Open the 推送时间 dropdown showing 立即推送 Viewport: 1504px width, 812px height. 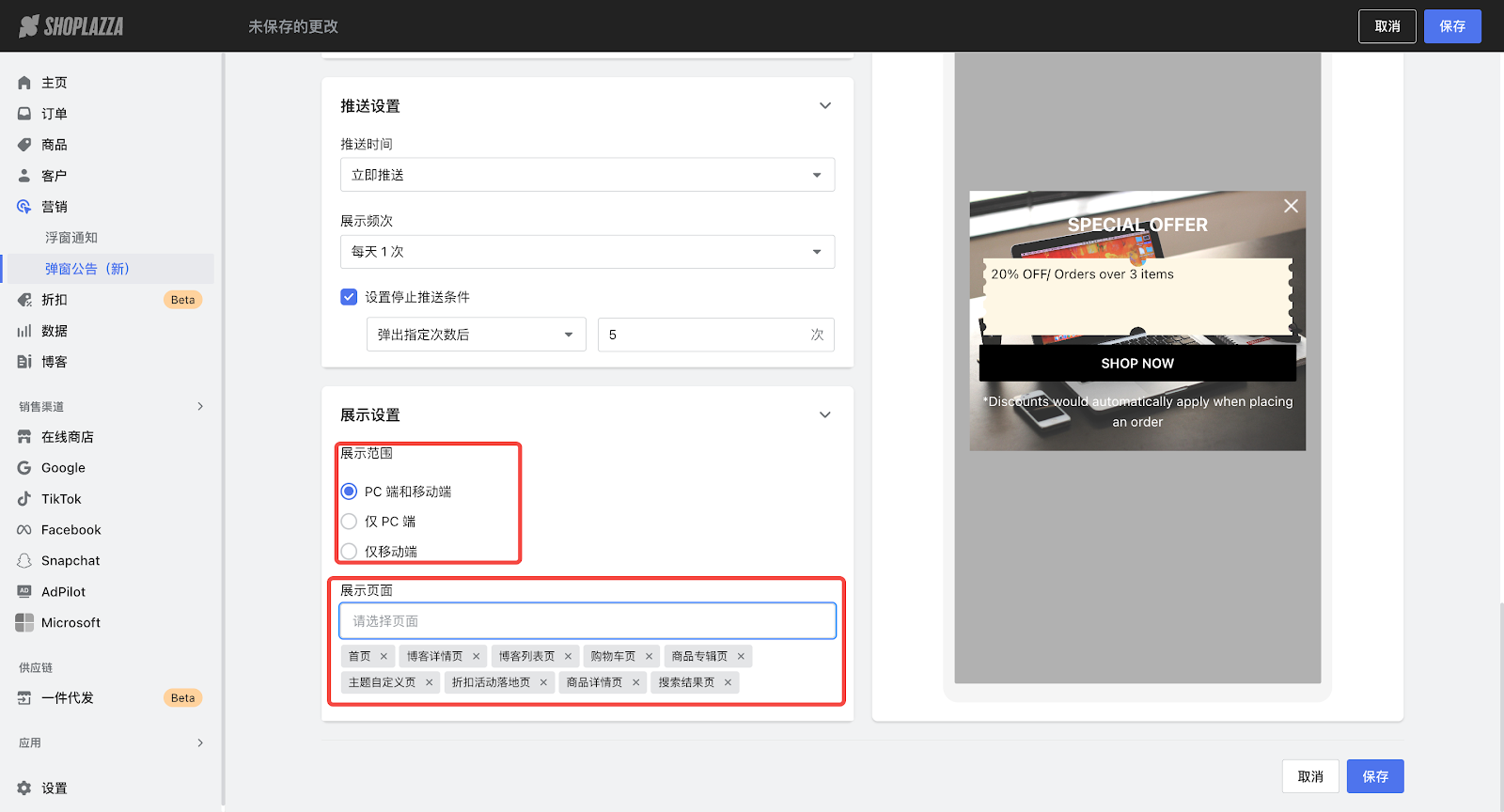[587, 175]
